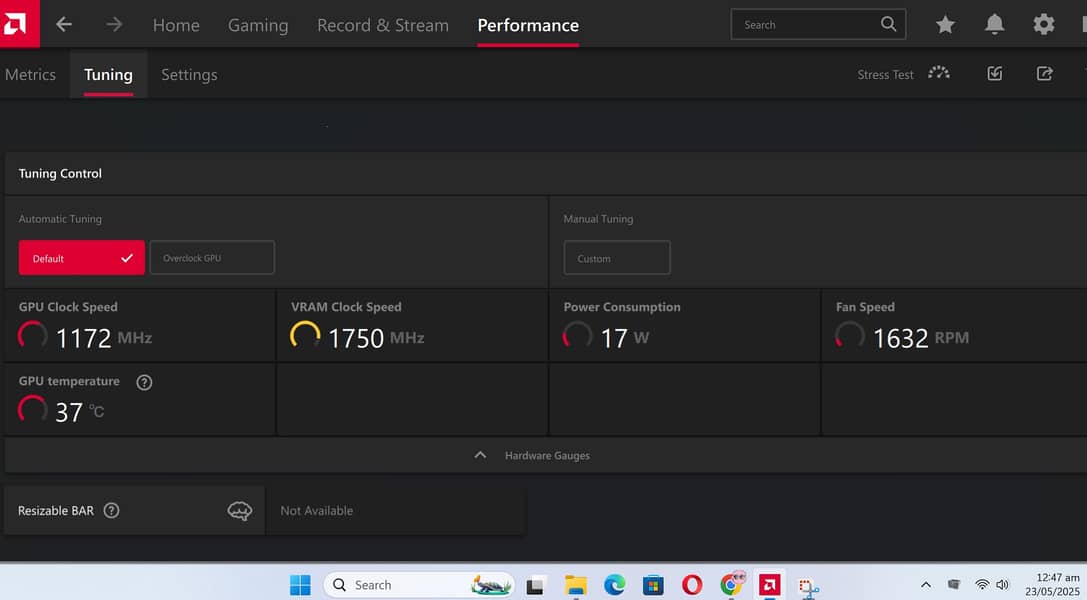Open the Settings sub-tab
This screenshot has width=1087, height=600.
[189, 75]
